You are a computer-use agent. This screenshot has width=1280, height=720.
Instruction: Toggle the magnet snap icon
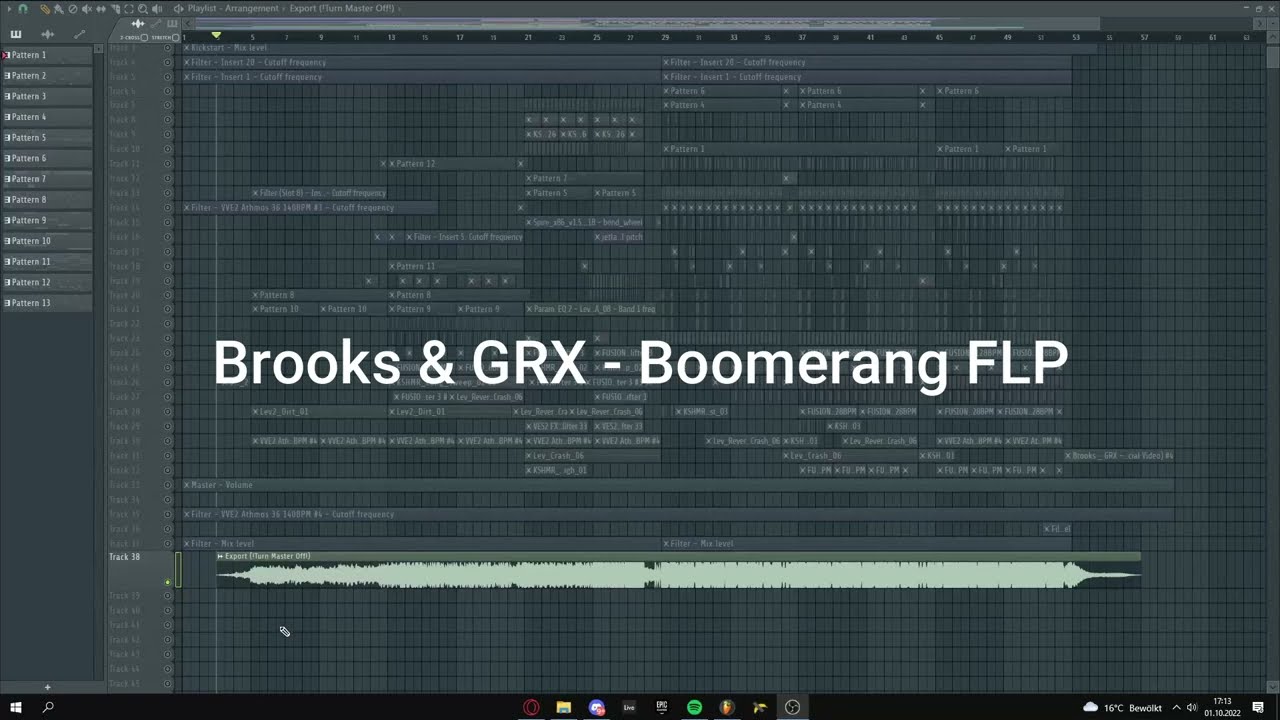[23, 9]
